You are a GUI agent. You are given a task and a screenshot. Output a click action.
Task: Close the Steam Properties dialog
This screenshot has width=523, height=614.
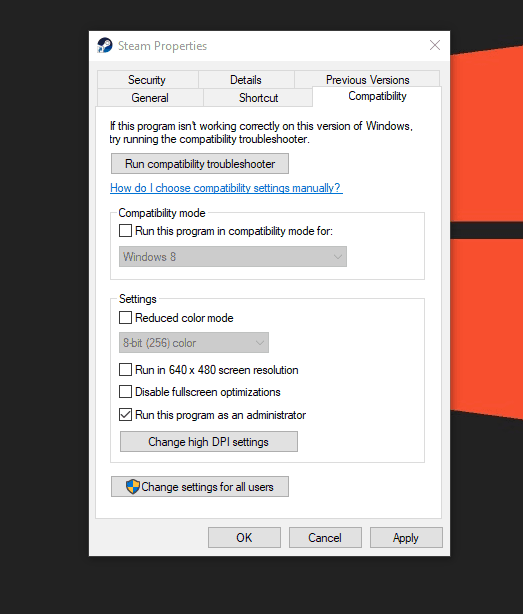click(435, 45)
